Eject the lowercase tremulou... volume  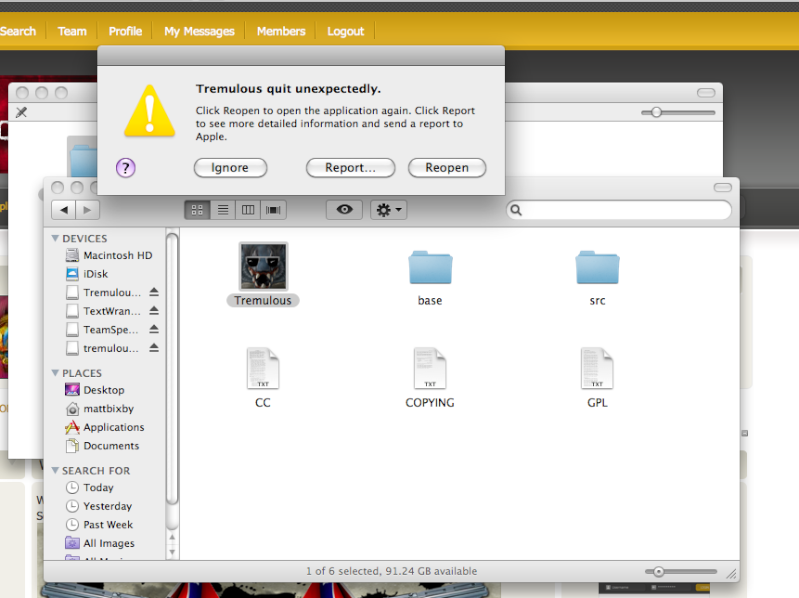click(x=154, y=348)
